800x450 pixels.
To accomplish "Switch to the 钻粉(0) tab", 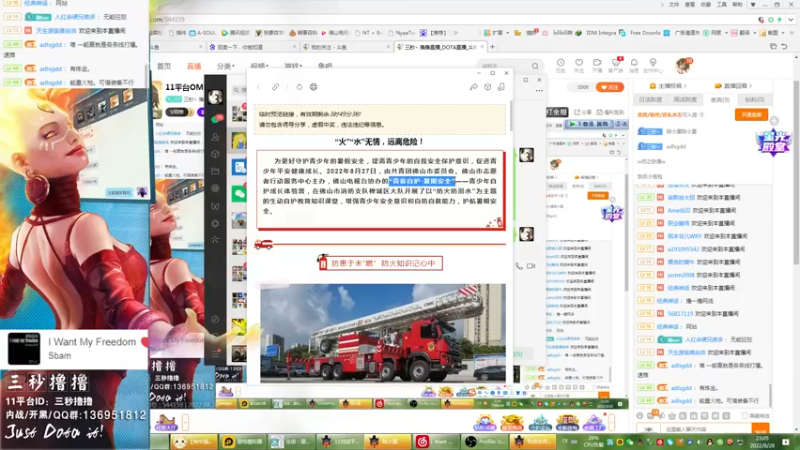I will [x=754, y=99].
